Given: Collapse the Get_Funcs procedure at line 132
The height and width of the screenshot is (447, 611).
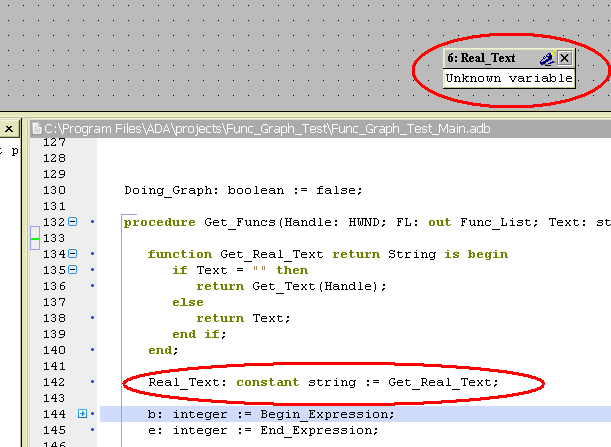Looking at the screenshot, I should [72, 222].
